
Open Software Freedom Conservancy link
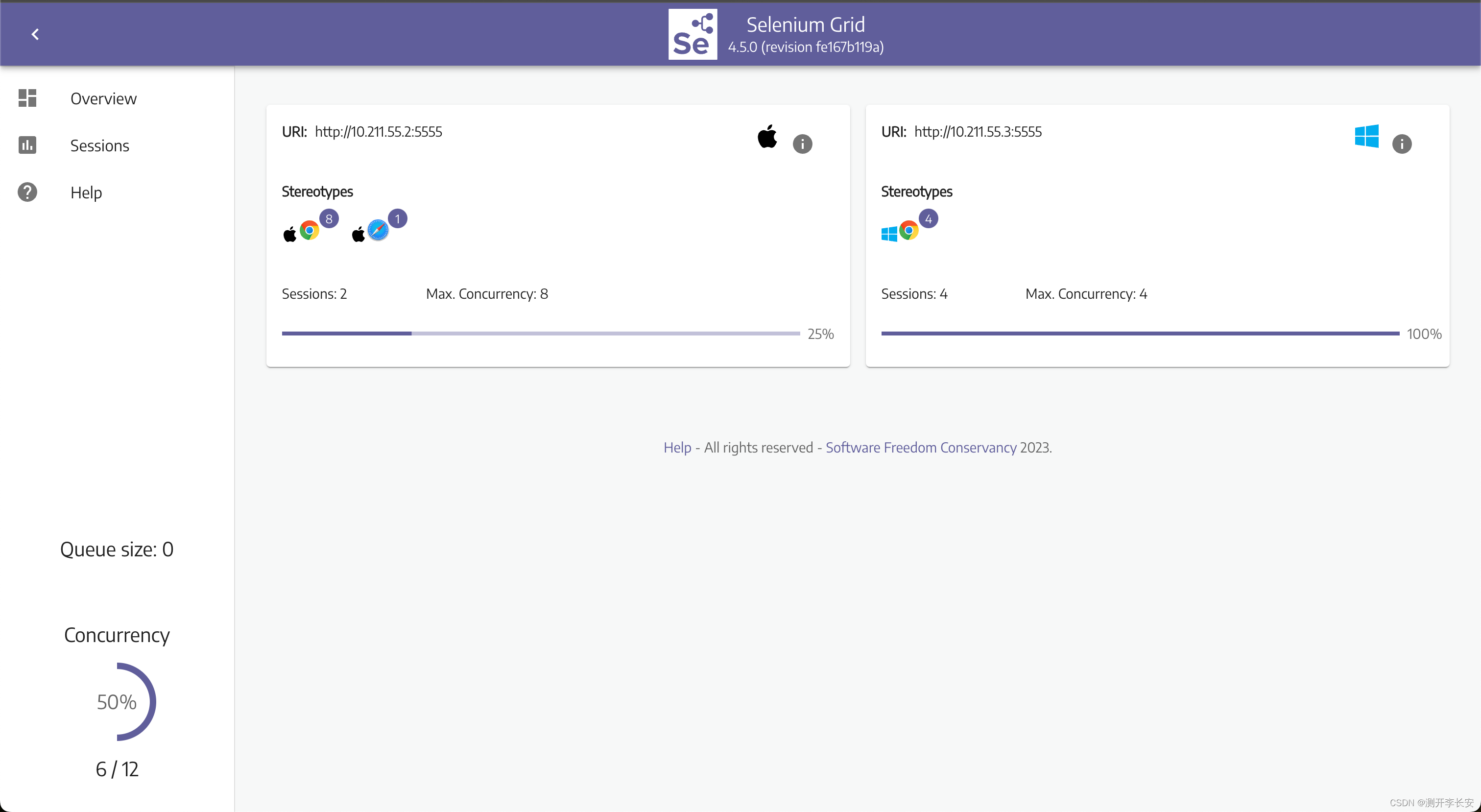pos(920,448)
